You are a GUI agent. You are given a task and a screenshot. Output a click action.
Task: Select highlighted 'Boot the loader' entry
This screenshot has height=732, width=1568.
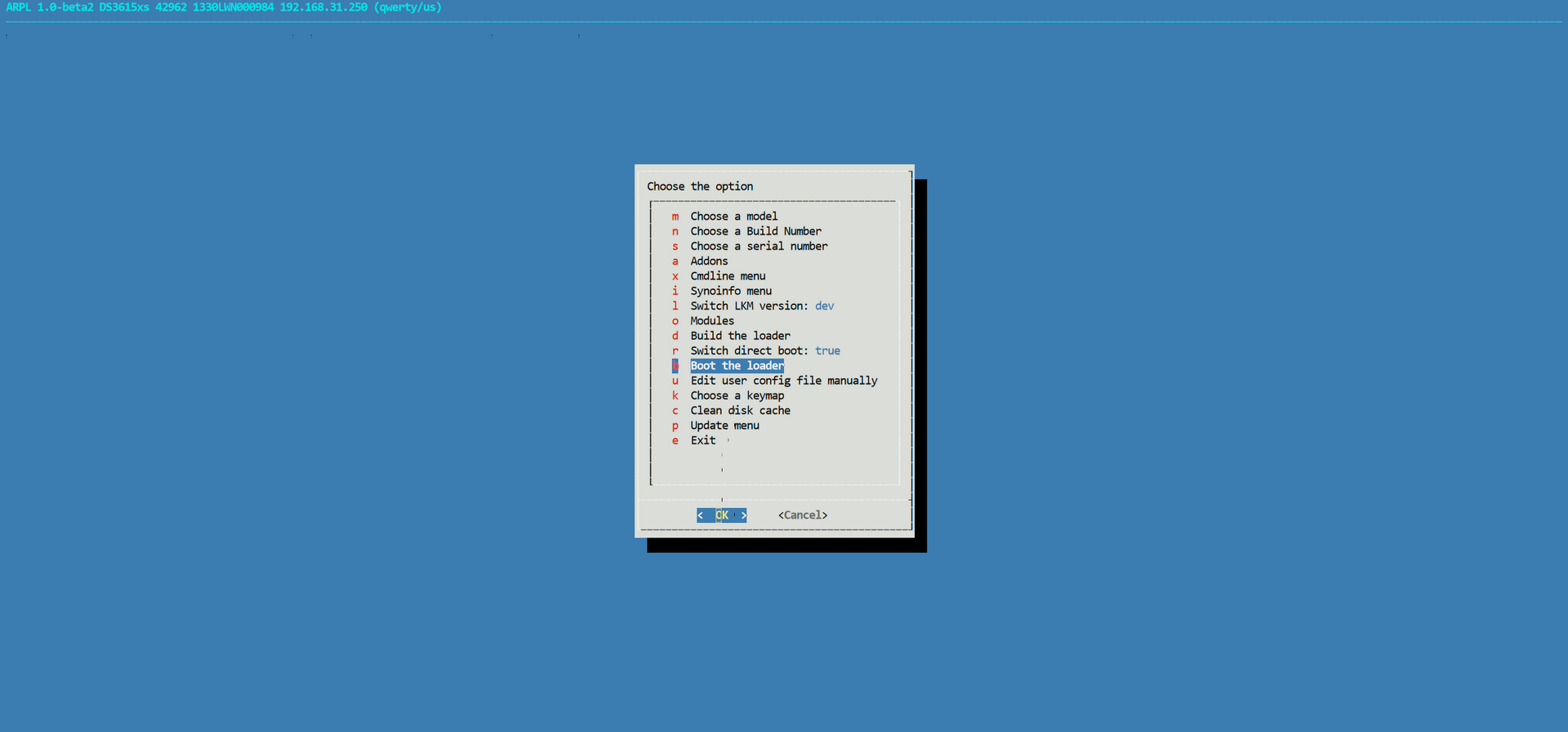(728, 366)
